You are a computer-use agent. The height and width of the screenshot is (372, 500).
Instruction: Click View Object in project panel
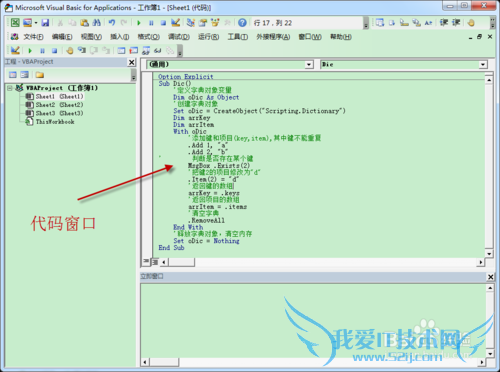tap(24, 75)
